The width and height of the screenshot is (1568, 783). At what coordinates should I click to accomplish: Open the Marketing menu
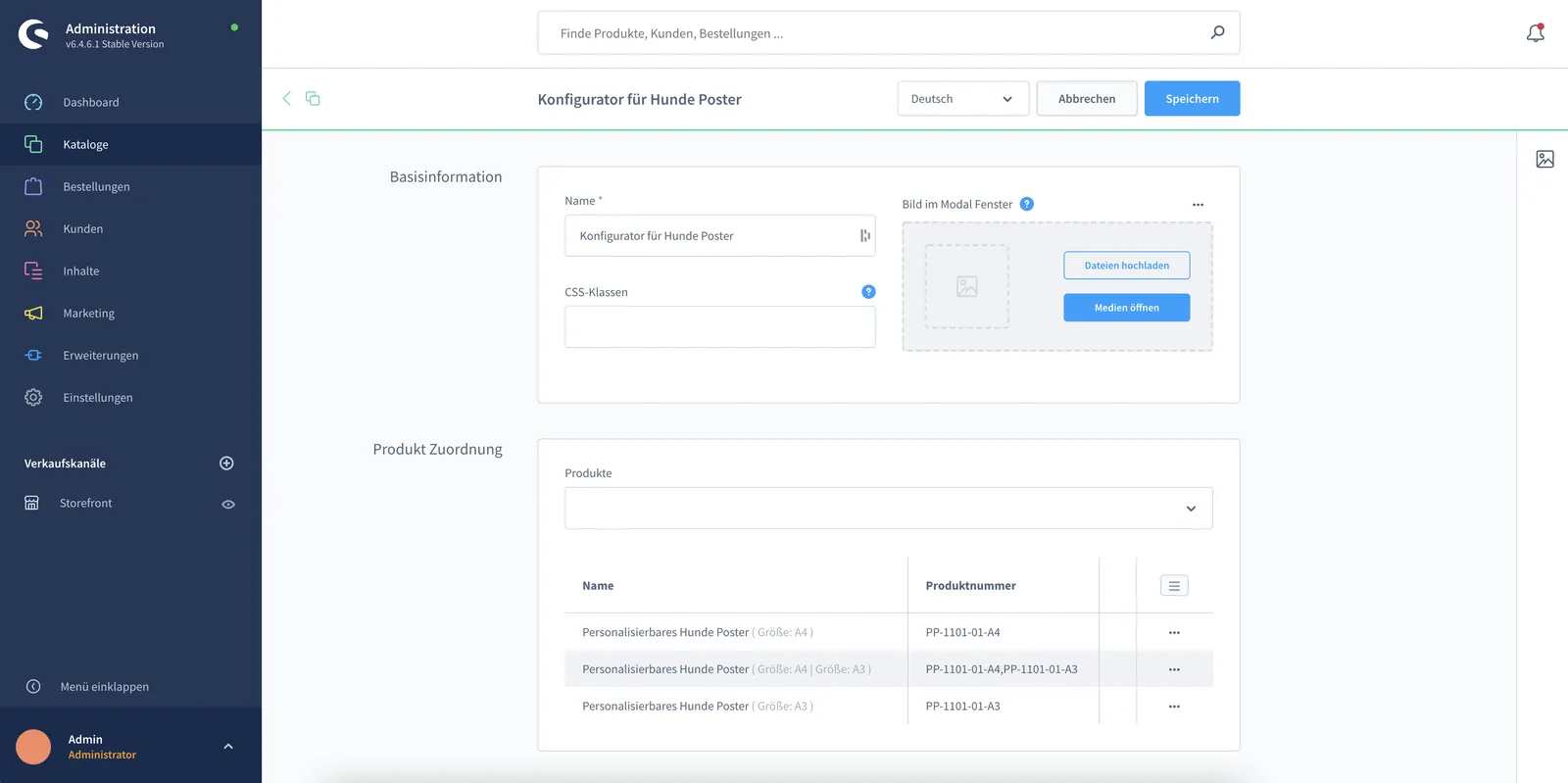tap(130, 313)
